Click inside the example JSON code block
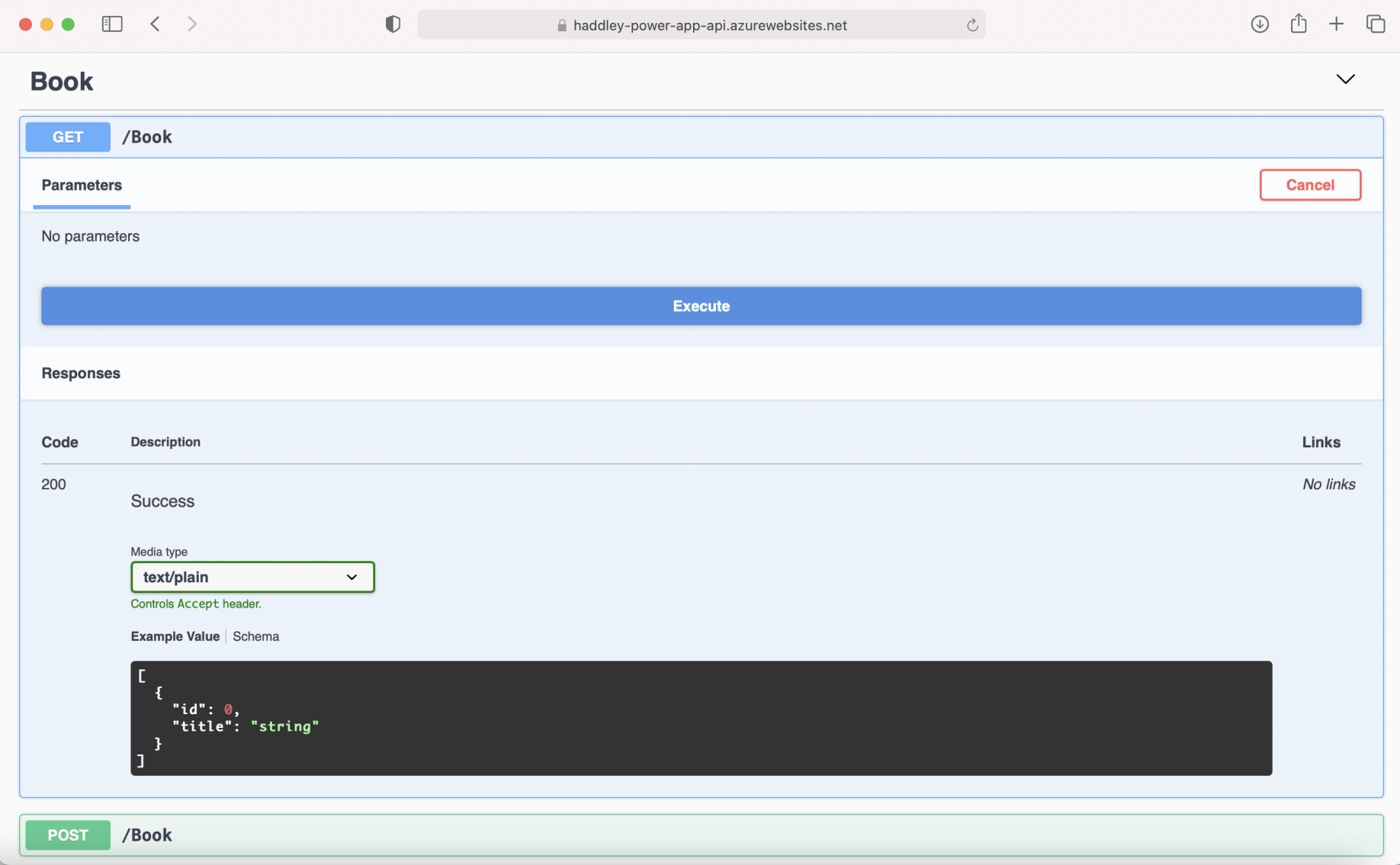1400x865 pixels. [x=702, y=718]
